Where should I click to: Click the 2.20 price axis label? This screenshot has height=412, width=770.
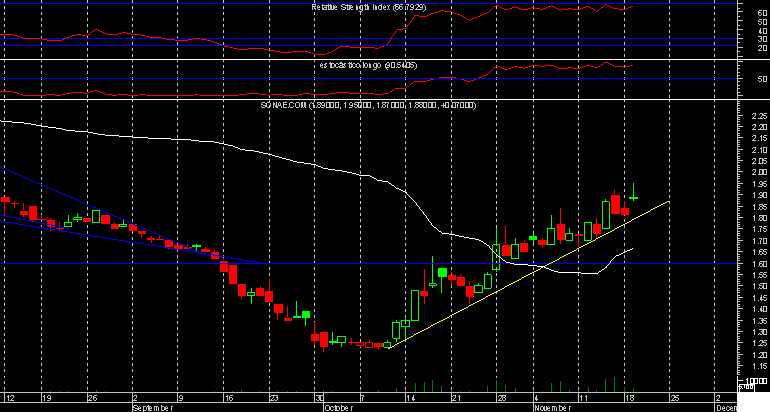click(759, 127)
